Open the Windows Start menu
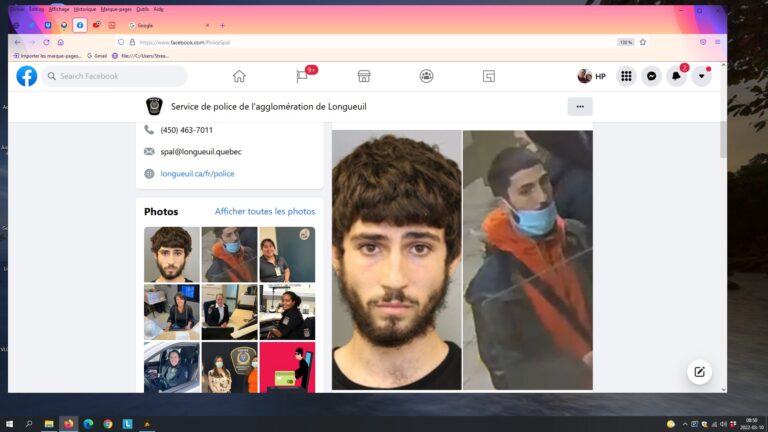The width and height of the screenshot is (768, 432). 10,424
